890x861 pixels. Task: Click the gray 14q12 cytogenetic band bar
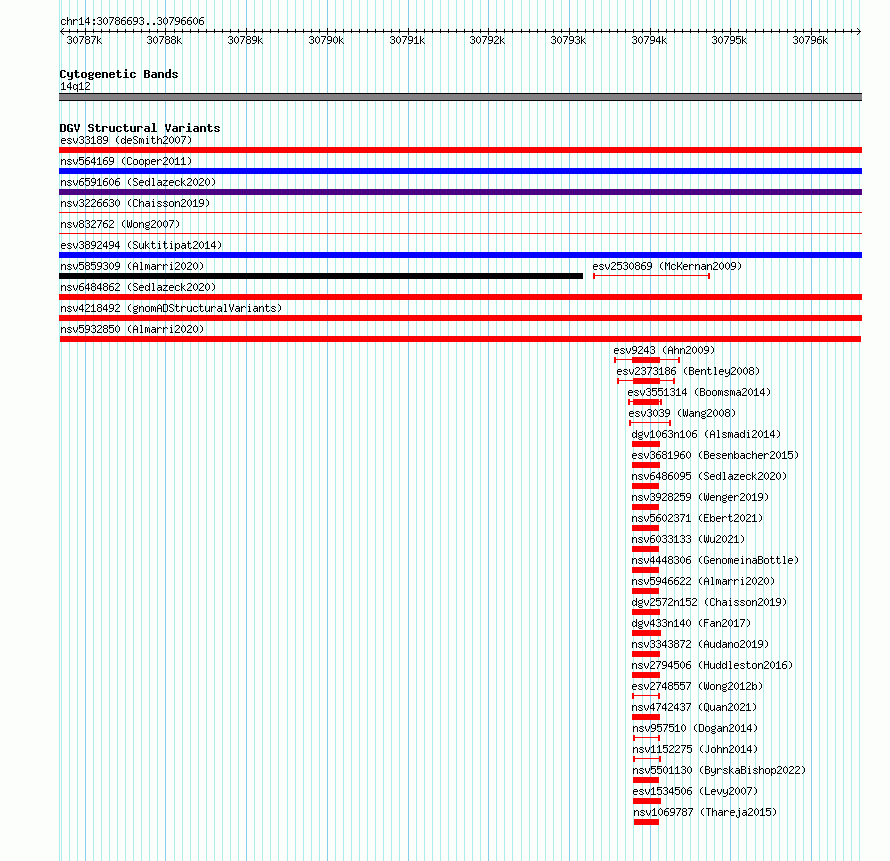click(460, 97)
